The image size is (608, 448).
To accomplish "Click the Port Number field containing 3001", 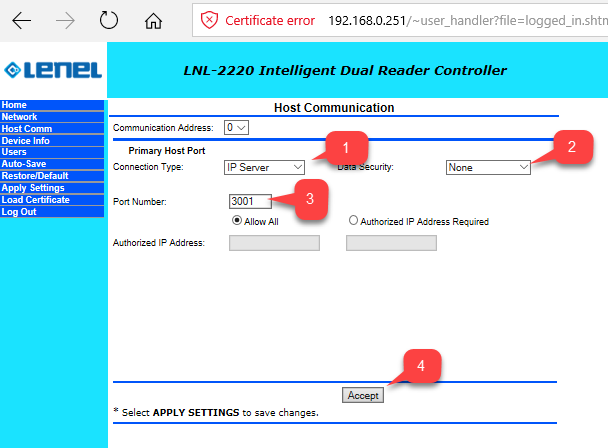I will click(x=250, y=201).
